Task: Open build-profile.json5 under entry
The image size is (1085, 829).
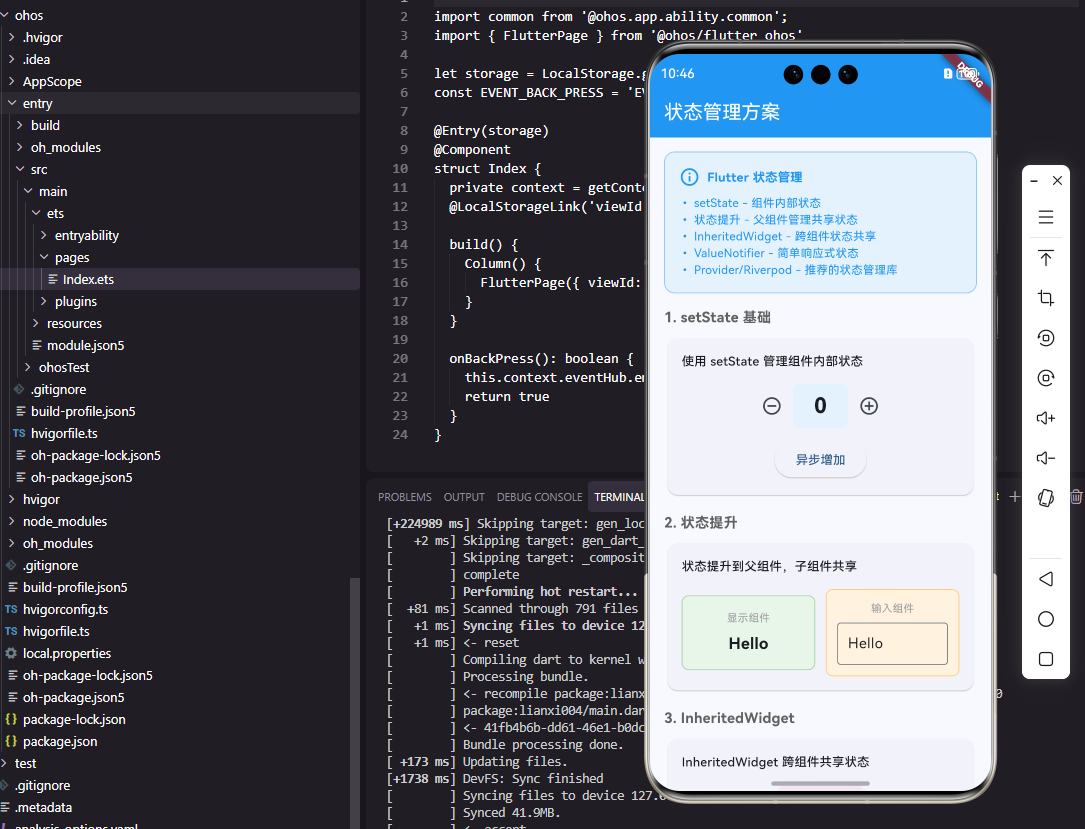Action: pos(83,411)
